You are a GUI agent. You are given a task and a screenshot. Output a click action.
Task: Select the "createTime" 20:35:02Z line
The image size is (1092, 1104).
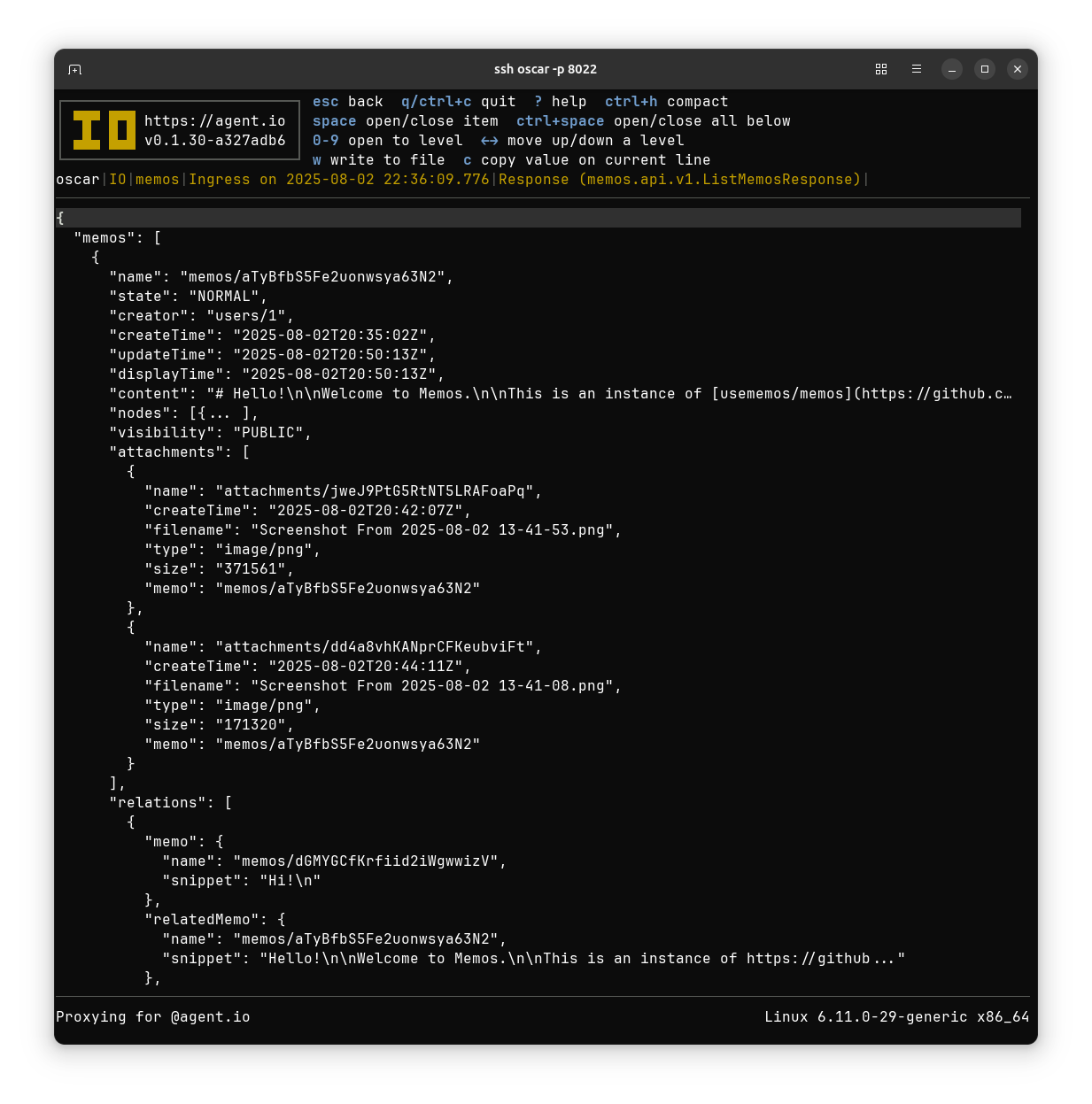[x=273, y=336]
